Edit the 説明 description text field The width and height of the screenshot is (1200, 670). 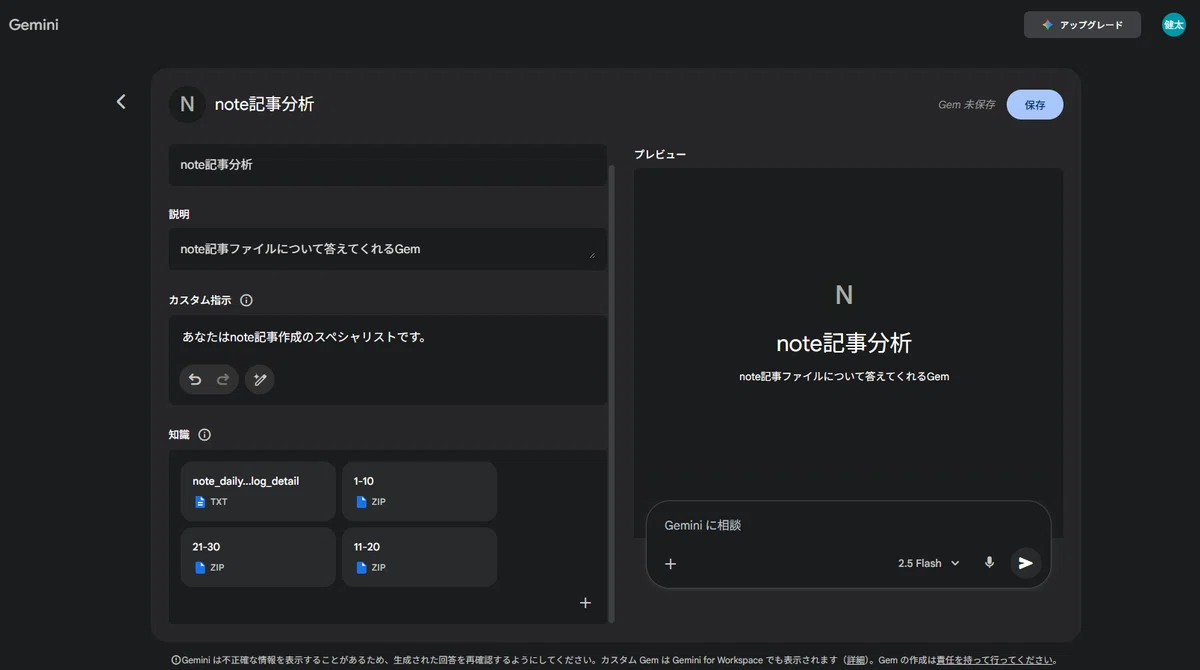[387, 249]
